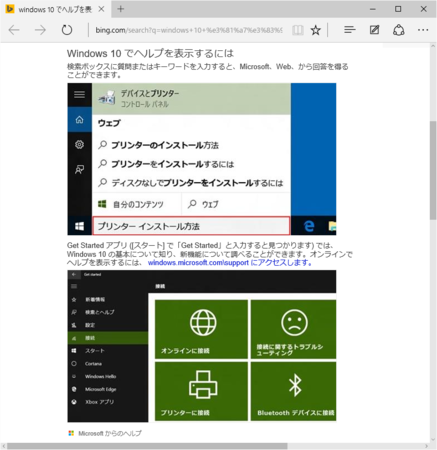
Task: Click the bing.com address bar
Action: point(189,30)
